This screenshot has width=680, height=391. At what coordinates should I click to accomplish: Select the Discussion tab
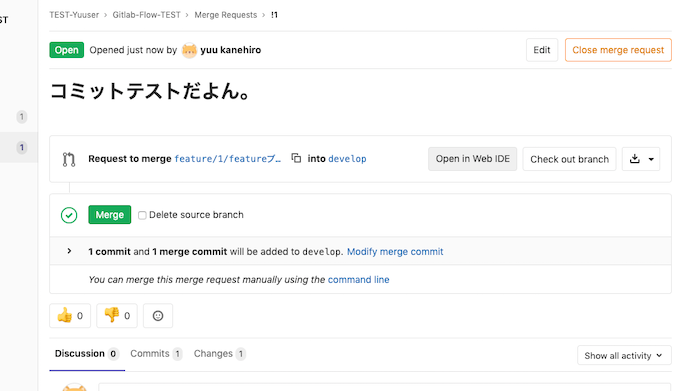tap(87, 354)
